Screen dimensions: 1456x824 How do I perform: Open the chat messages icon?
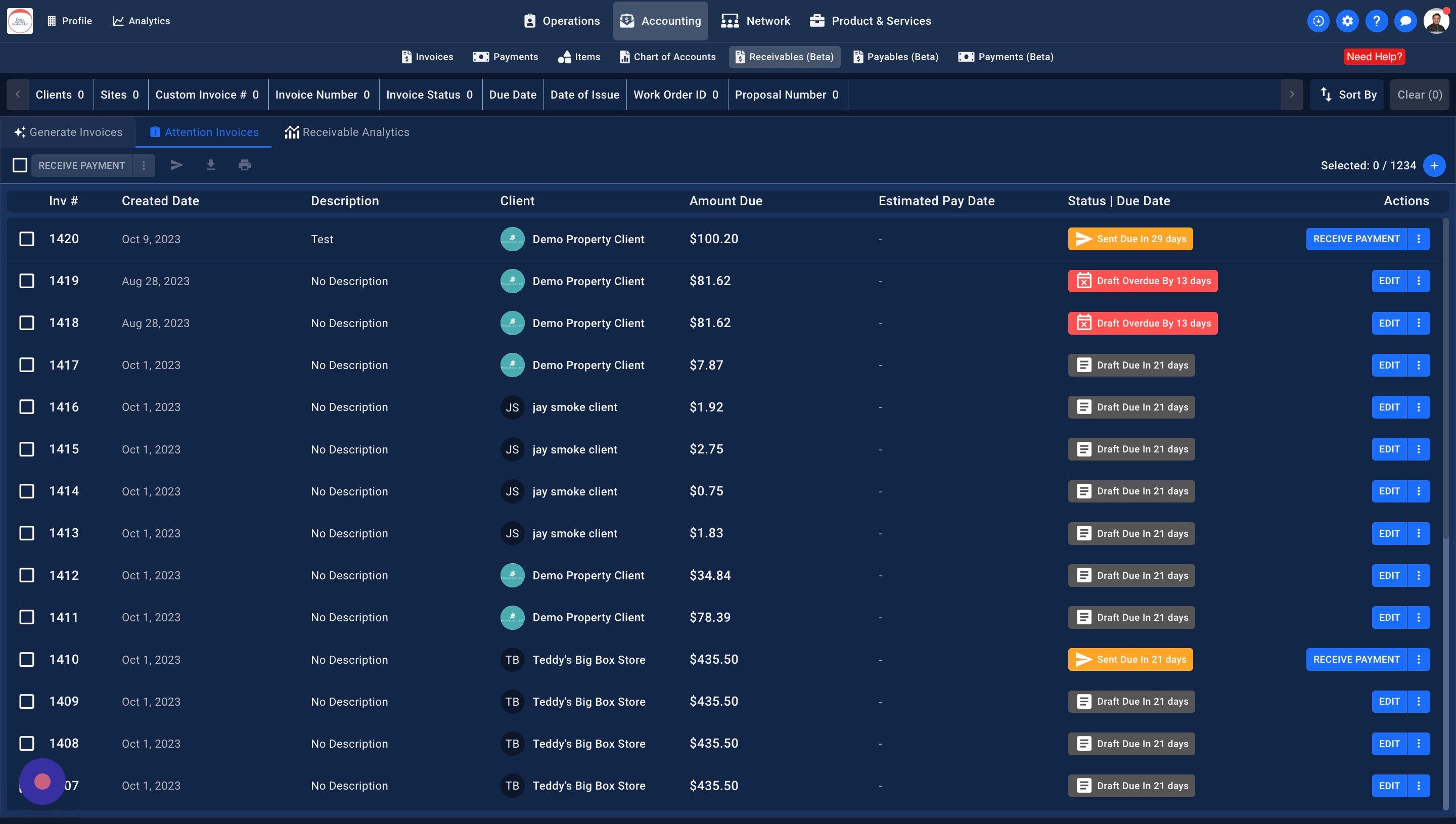point(1405,21)
